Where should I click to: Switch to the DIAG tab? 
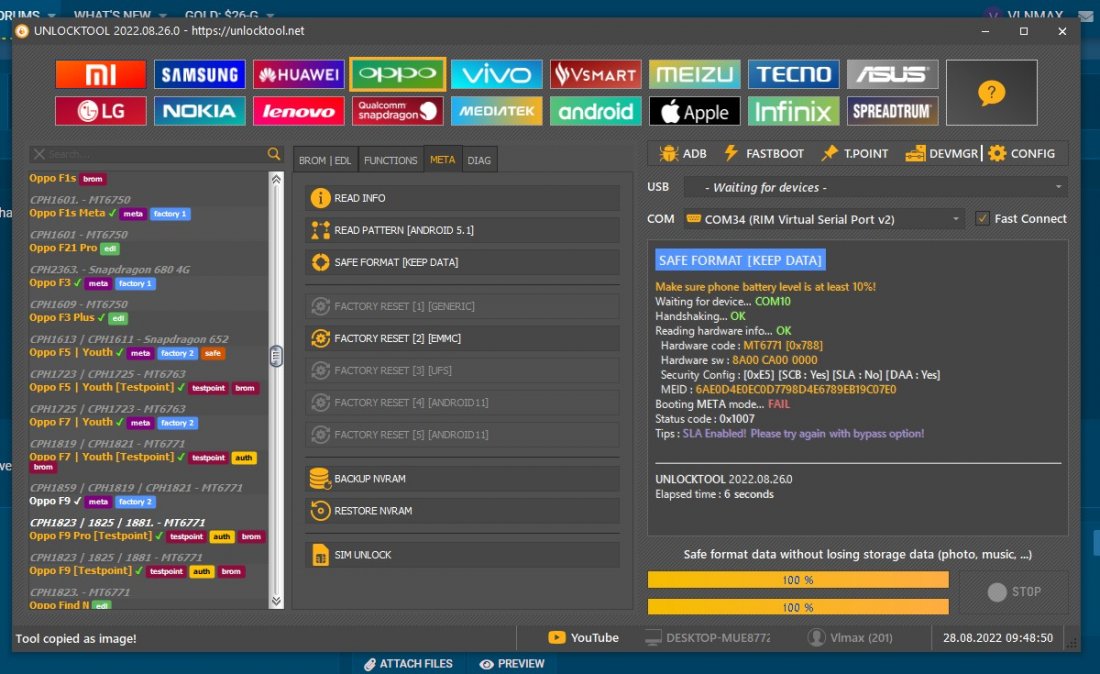(479, 160)
